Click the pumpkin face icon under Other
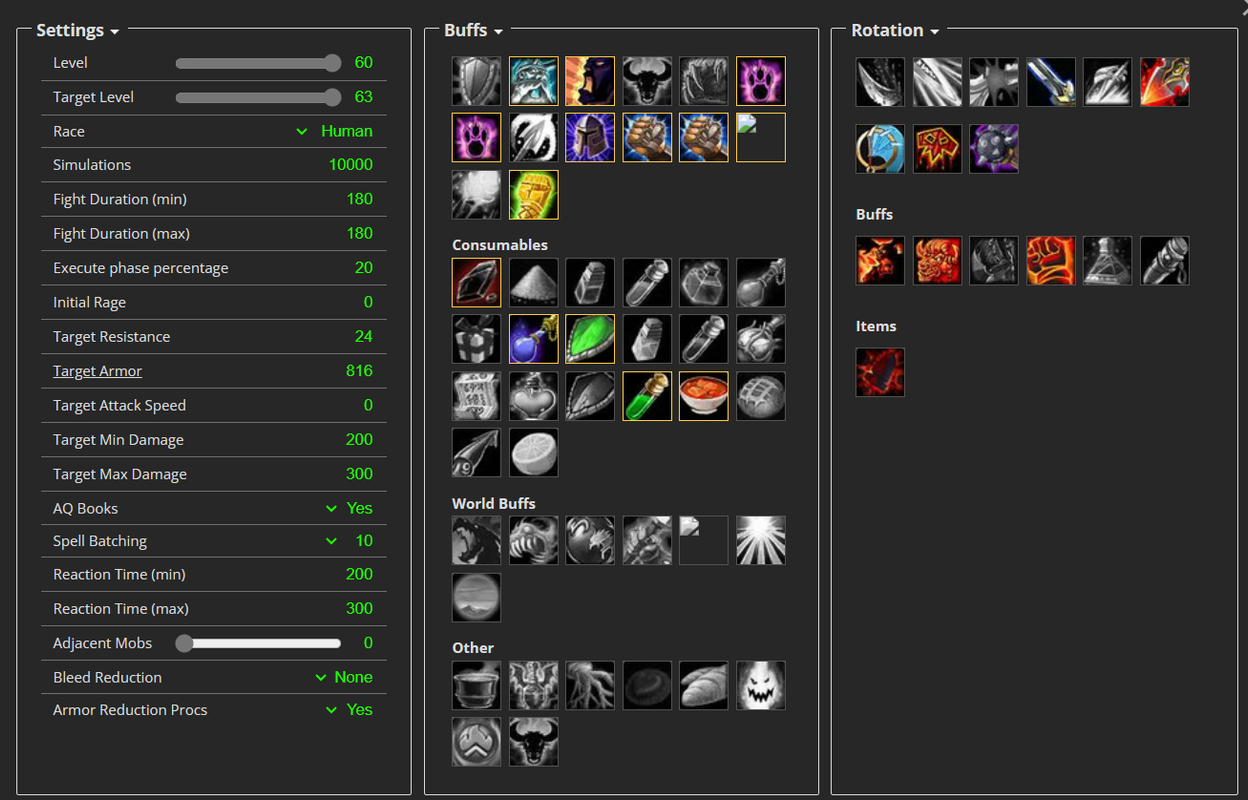Viewport: 1248px width, 800px height. [761, 685]
